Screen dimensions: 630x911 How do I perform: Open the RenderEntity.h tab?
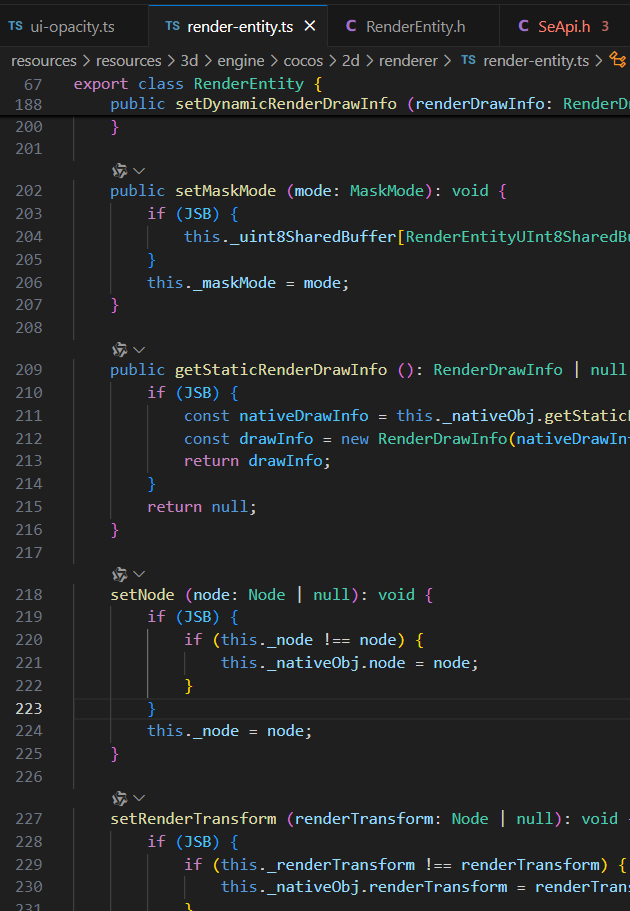point(415,27)
